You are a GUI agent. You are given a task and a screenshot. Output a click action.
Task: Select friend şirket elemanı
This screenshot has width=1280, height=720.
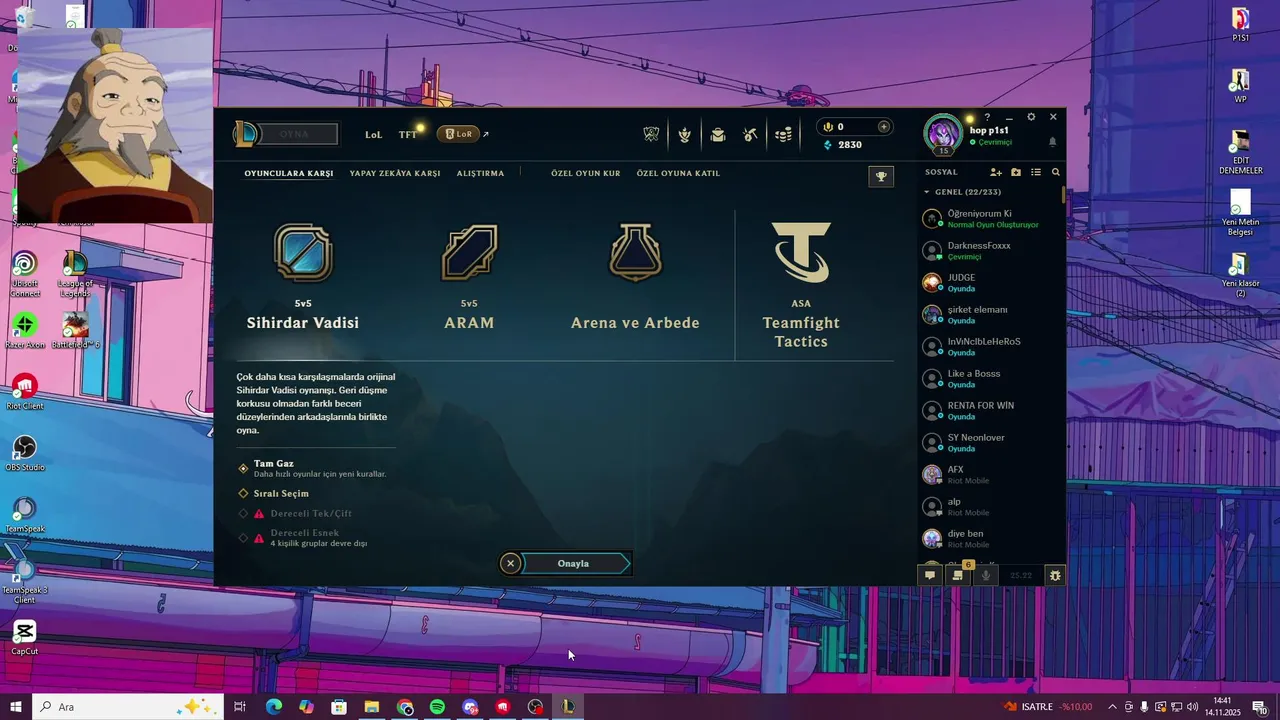(990, 315)
